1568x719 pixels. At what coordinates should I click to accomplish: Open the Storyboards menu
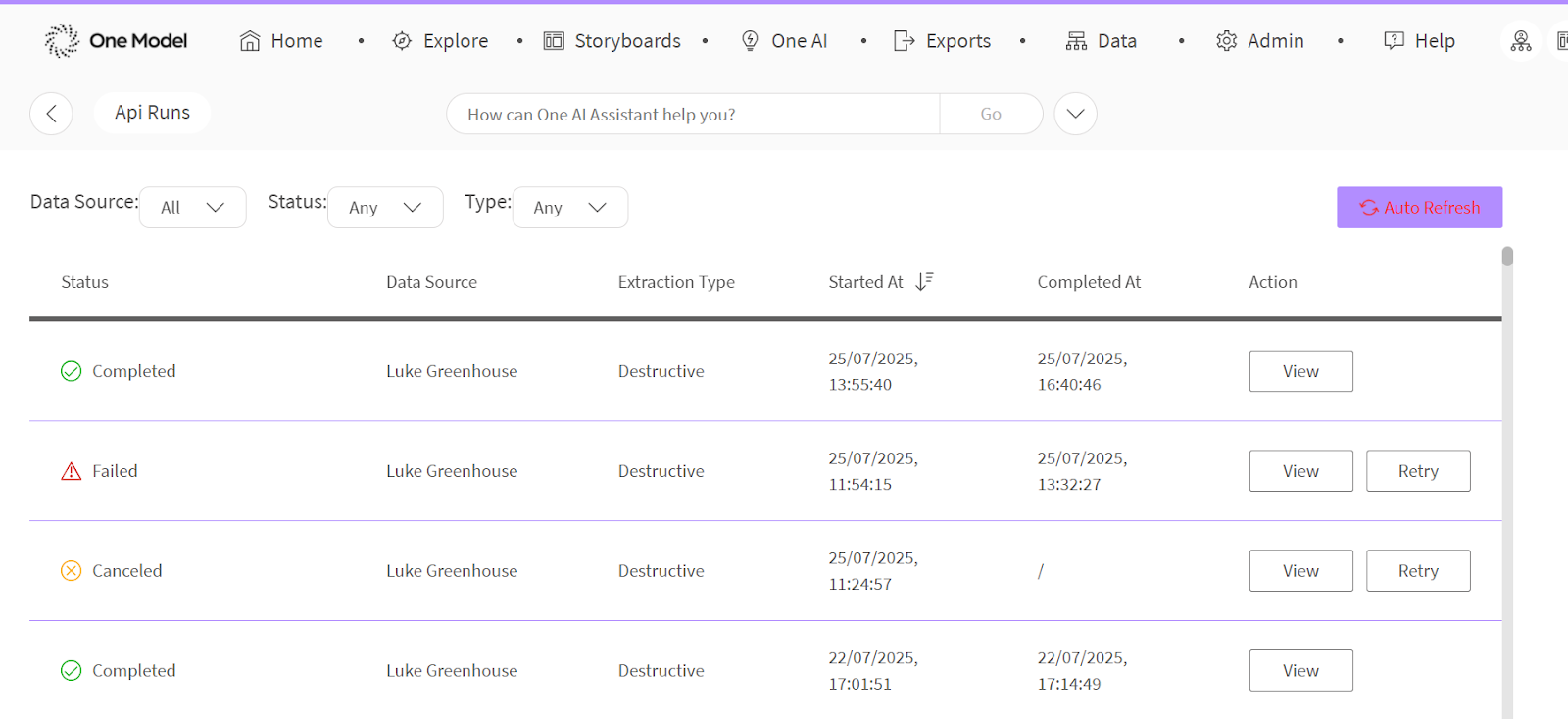pos(612,41)
